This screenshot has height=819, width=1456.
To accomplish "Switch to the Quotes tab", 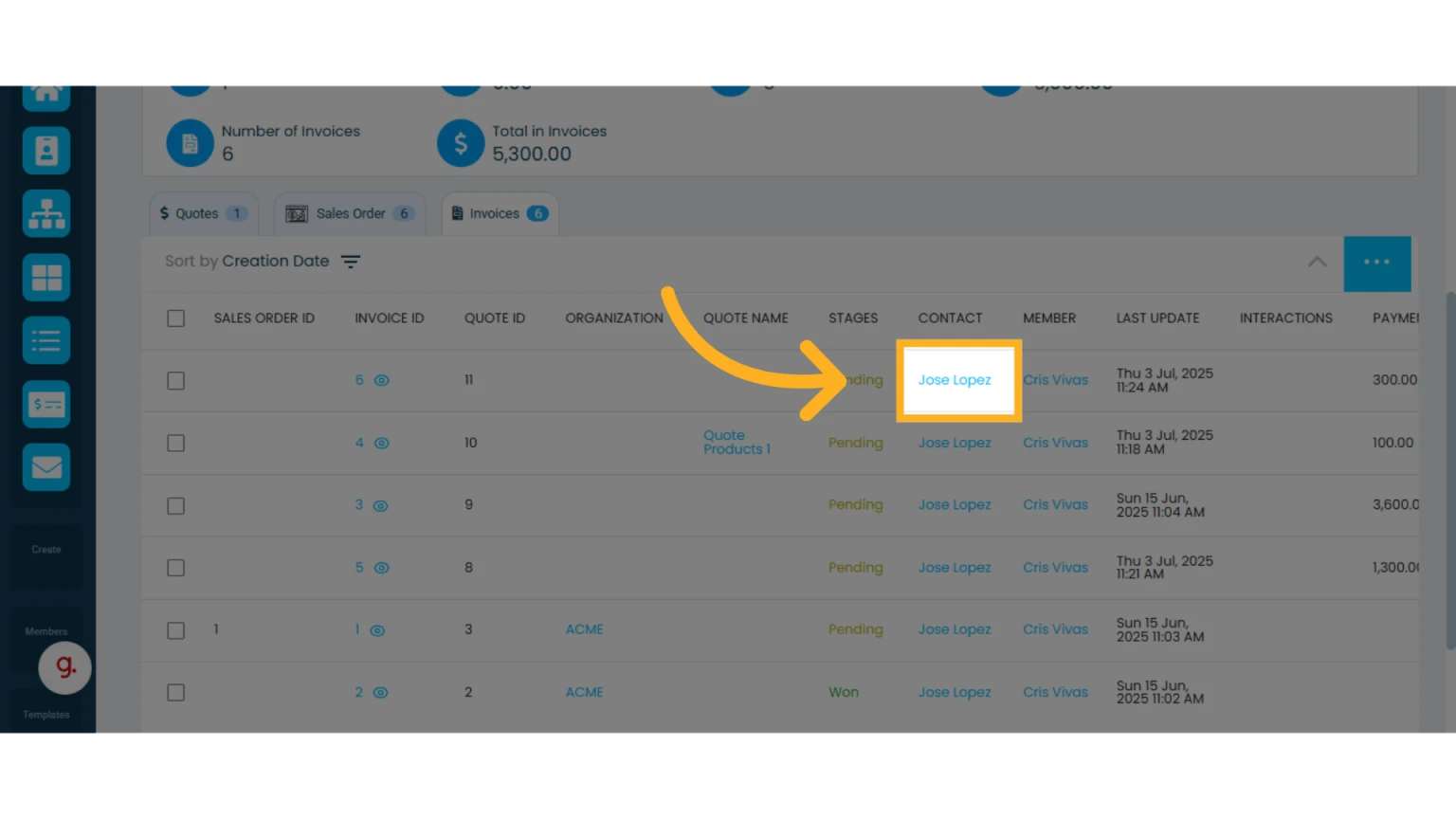I will 204,213.
